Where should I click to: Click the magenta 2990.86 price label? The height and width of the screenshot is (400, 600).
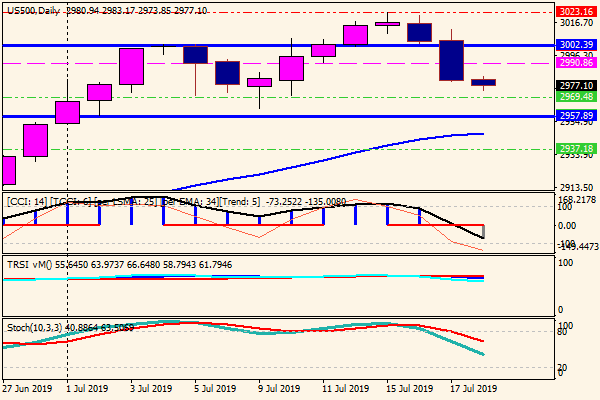(578, 62)
